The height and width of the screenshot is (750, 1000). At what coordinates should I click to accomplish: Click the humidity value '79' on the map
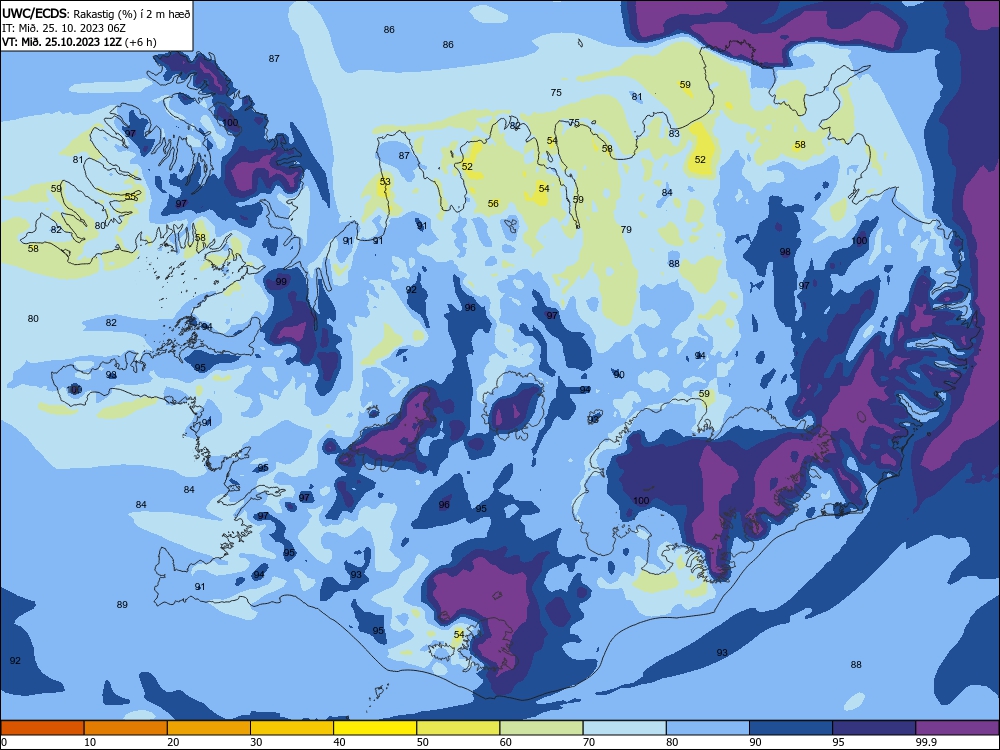[x=626, y=230]
